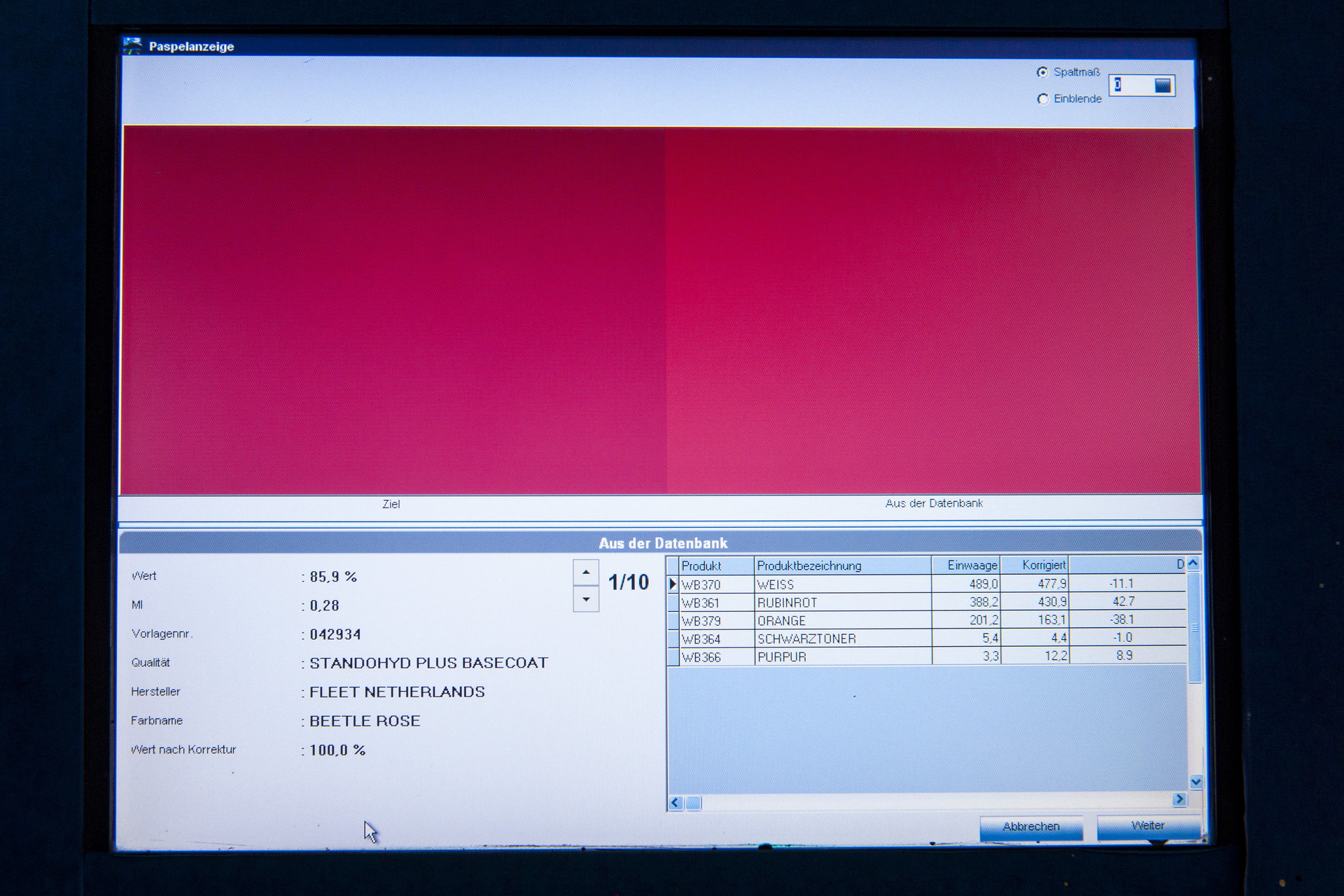
Task: Click the Ziel target color swatch
Action: pos(393,311)
